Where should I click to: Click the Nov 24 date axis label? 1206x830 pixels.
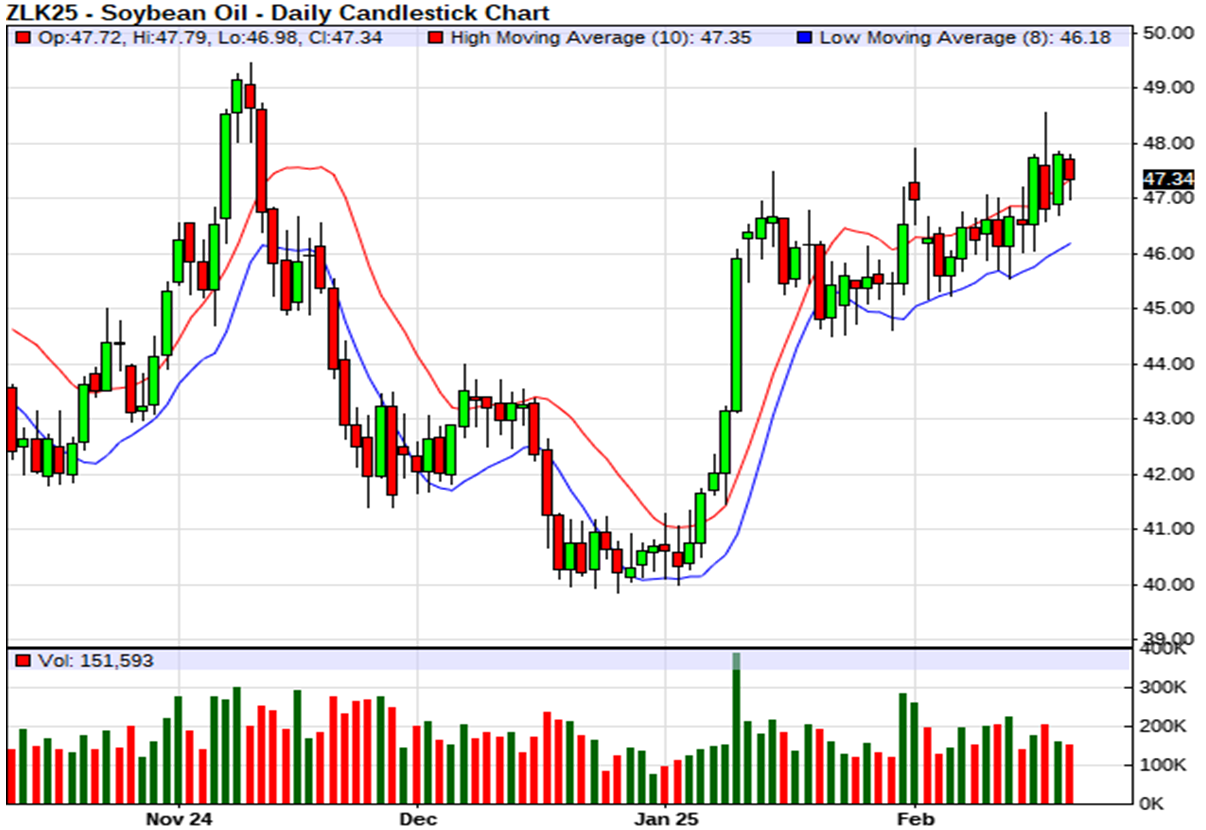point(179,819)
